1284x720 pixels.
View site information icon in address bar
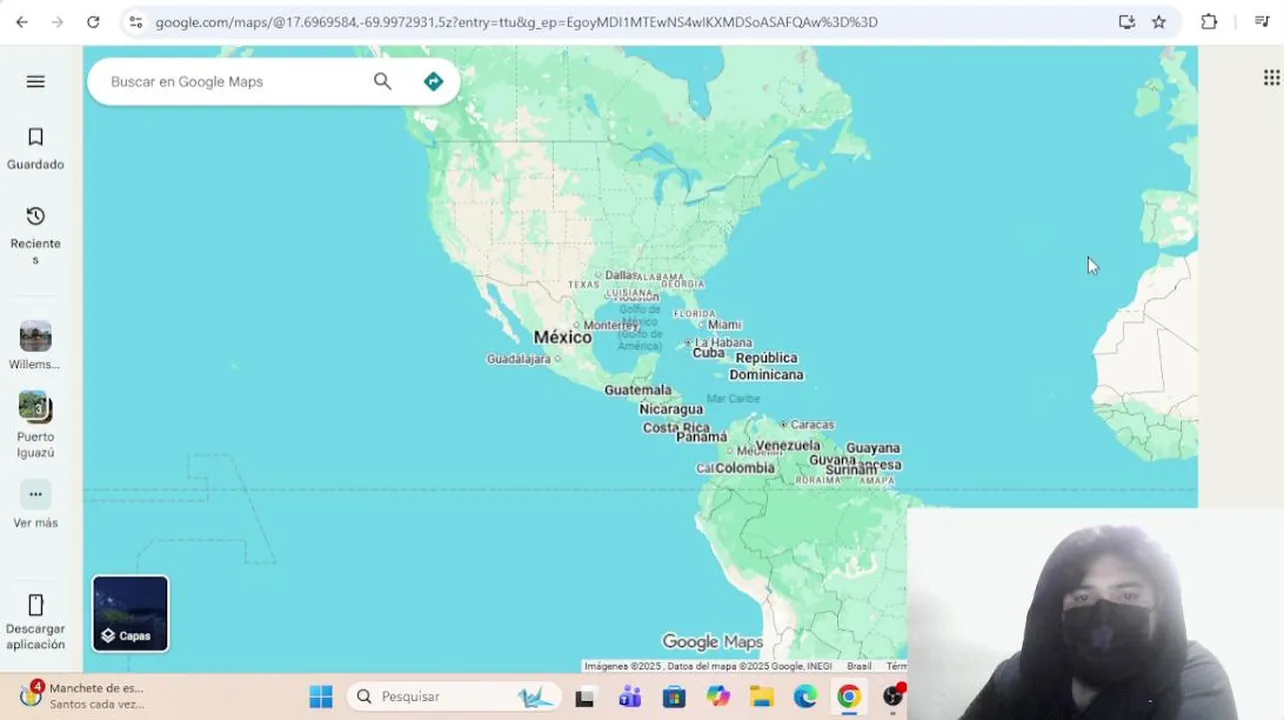[x=136, y=22]
